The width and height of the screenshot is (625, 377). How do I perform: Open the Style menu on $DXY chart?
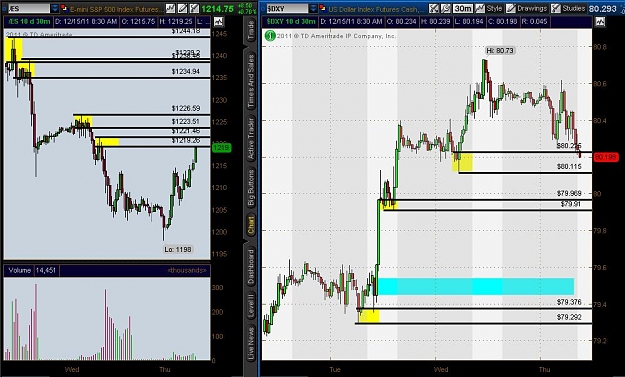pos(489,8)
